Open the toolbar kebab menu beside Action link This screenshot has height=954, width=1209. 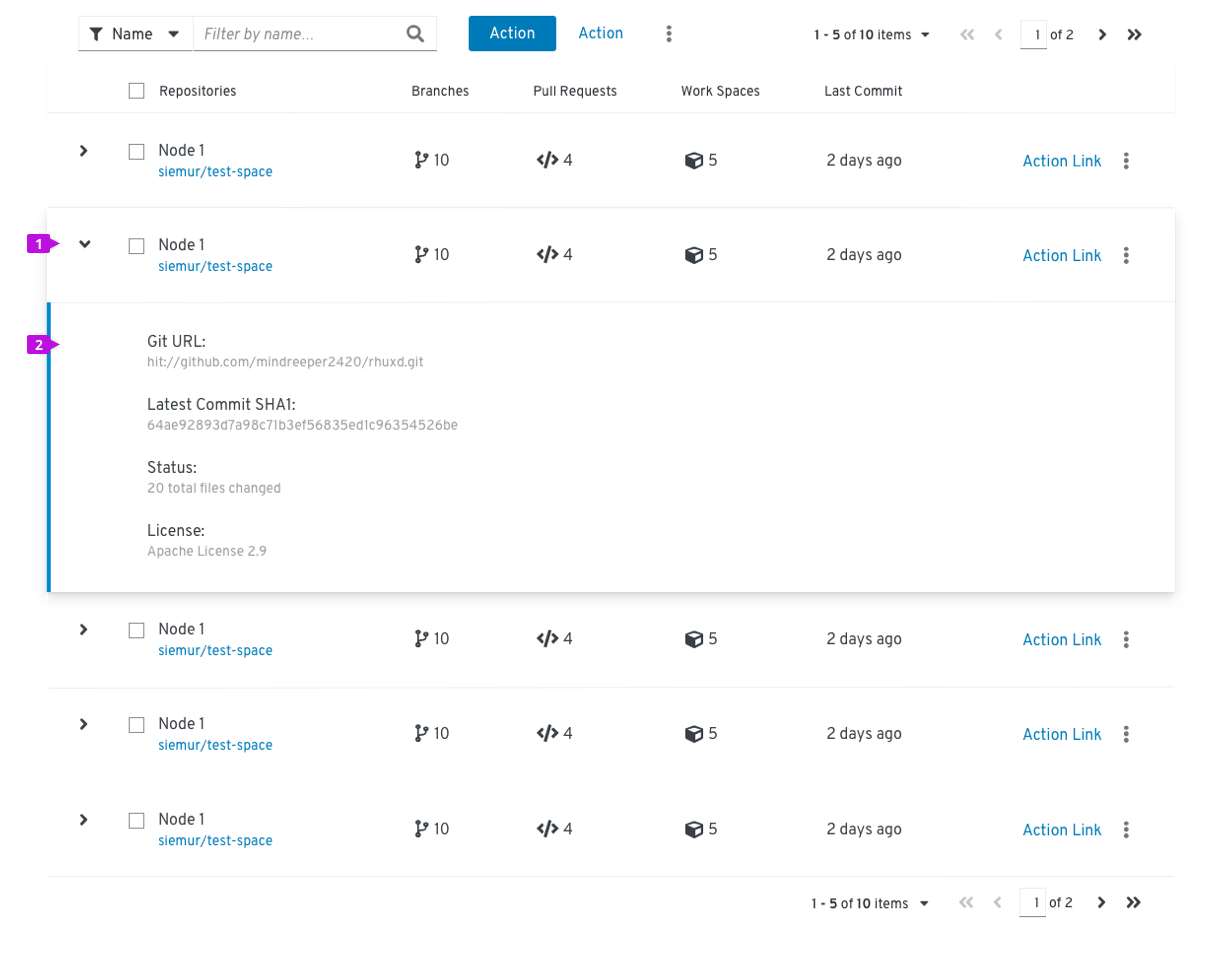click(x=669, y=34)
